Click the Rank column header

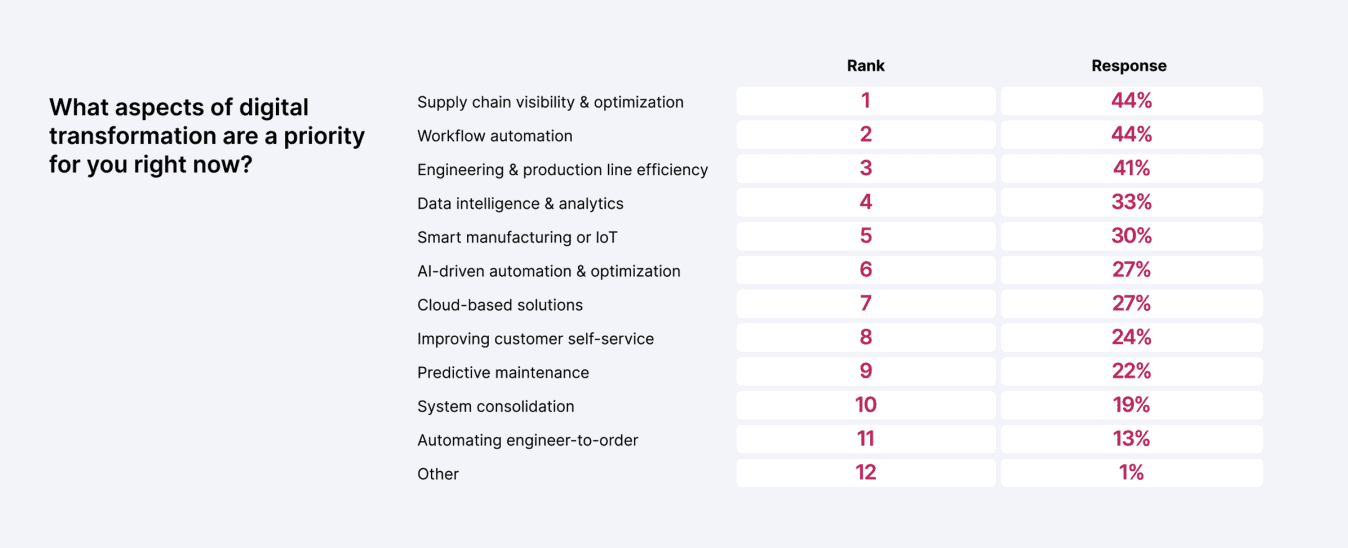pyautogui.click(x=865, y=66)
